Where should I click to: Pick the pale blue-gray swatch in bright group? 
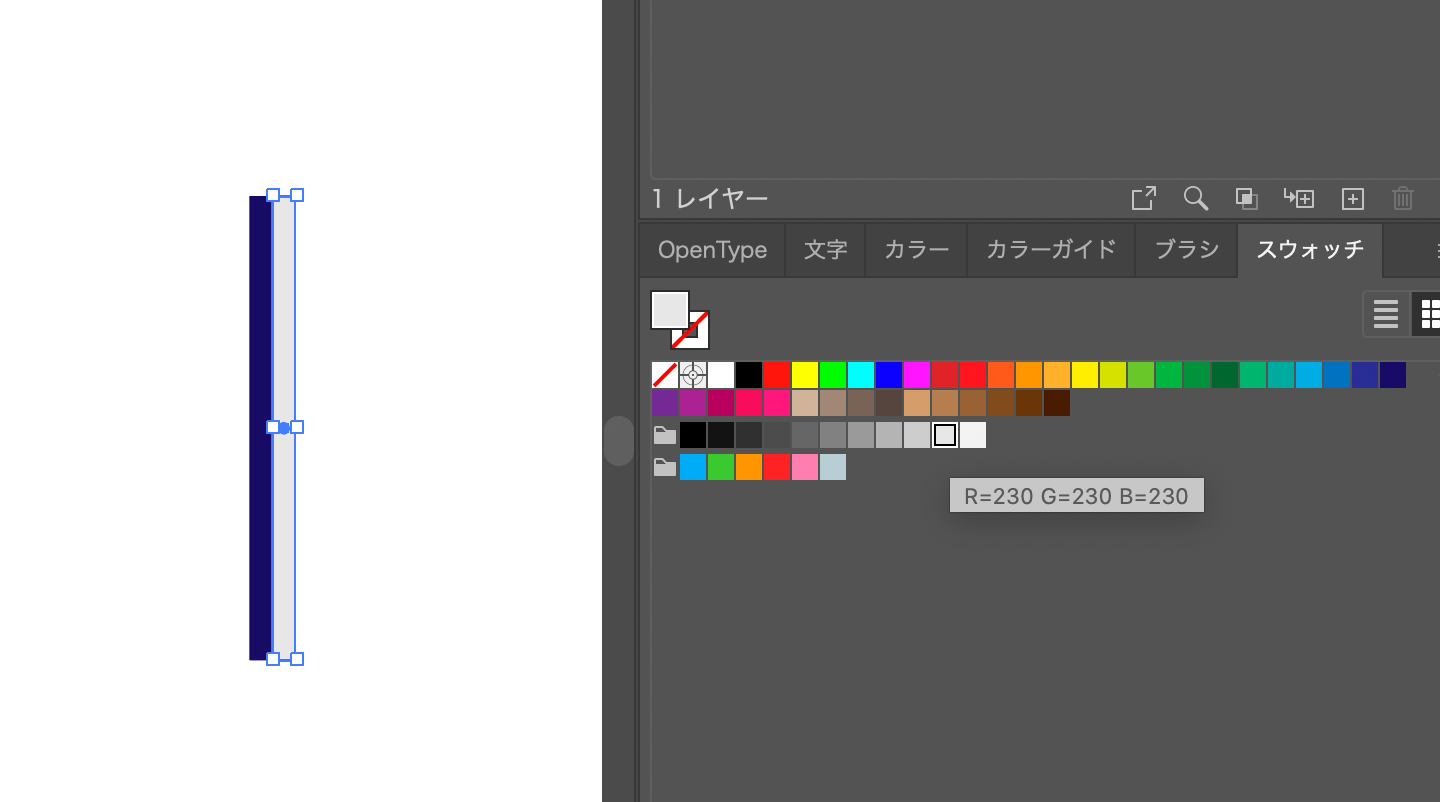pos(833,467)
